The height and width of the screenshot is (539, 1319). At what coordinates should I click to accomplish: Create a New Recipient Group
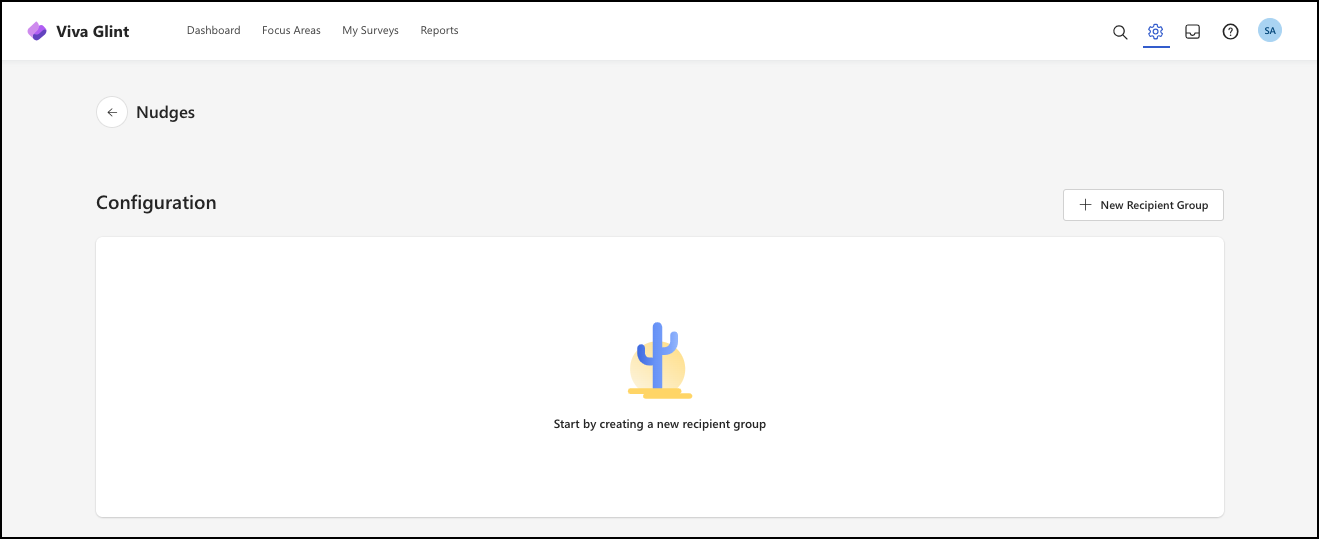1143,205
